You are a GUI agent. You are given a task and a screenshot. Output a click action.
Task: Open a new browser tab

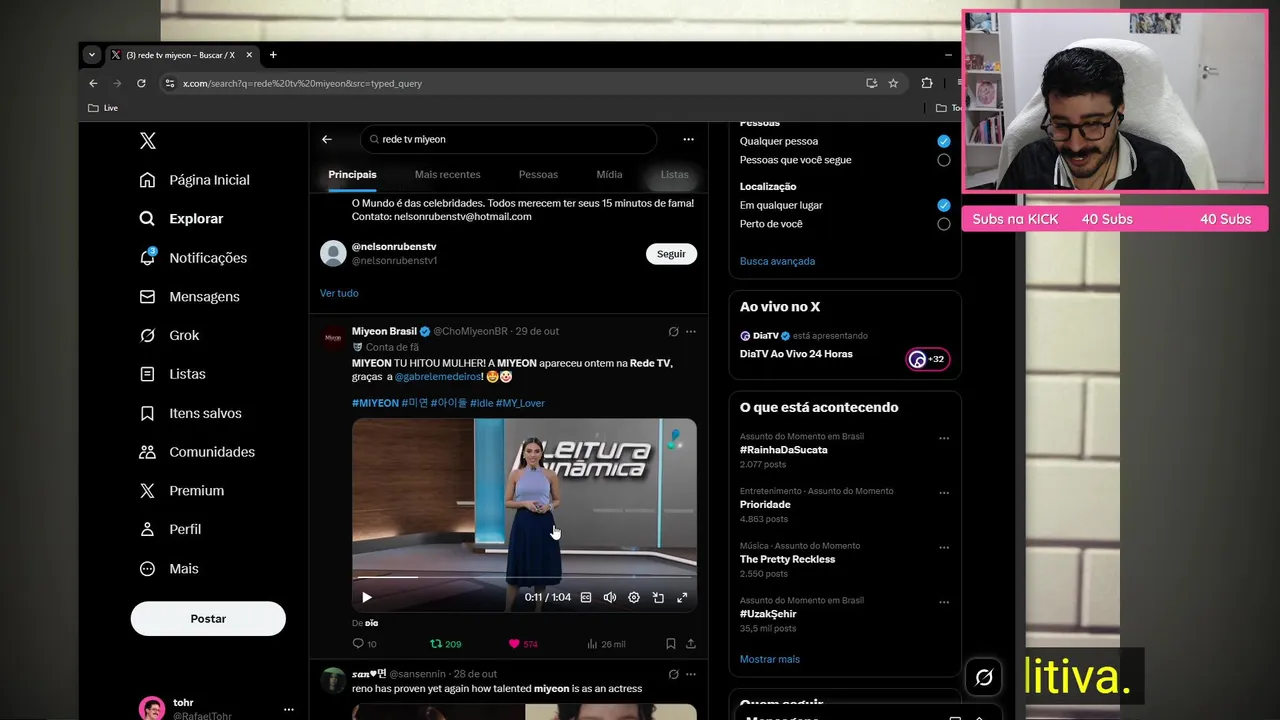coord(273,55)
